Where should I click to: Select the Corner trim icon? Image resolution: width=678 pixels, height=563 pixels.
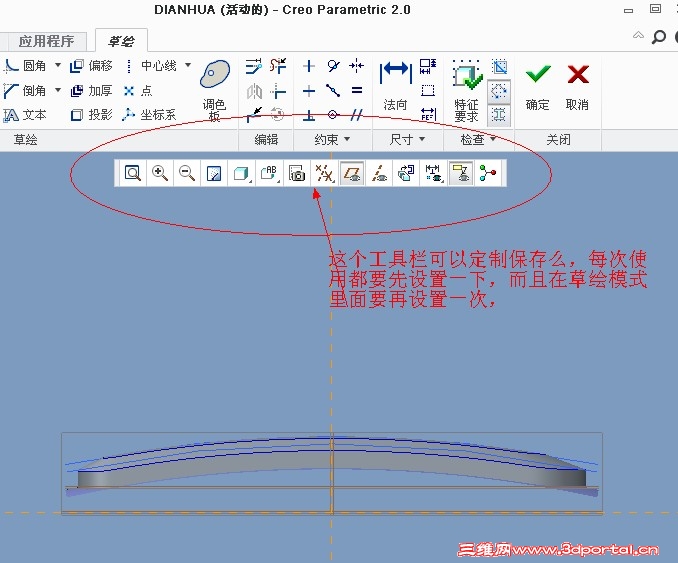278,91
